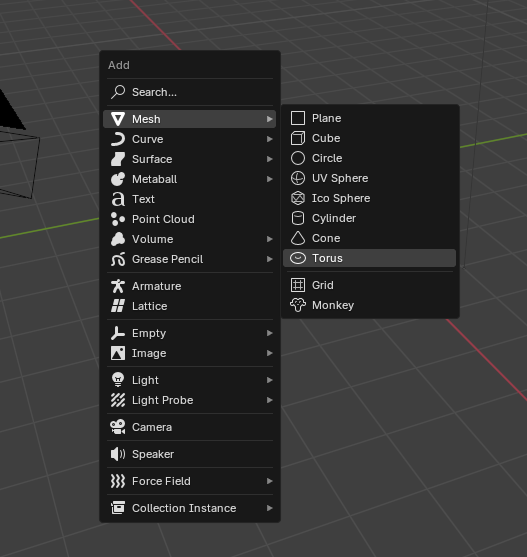Click the Text letter 'a' icon
This screenshot has height=557, width=527.
(x=118, y=199)
